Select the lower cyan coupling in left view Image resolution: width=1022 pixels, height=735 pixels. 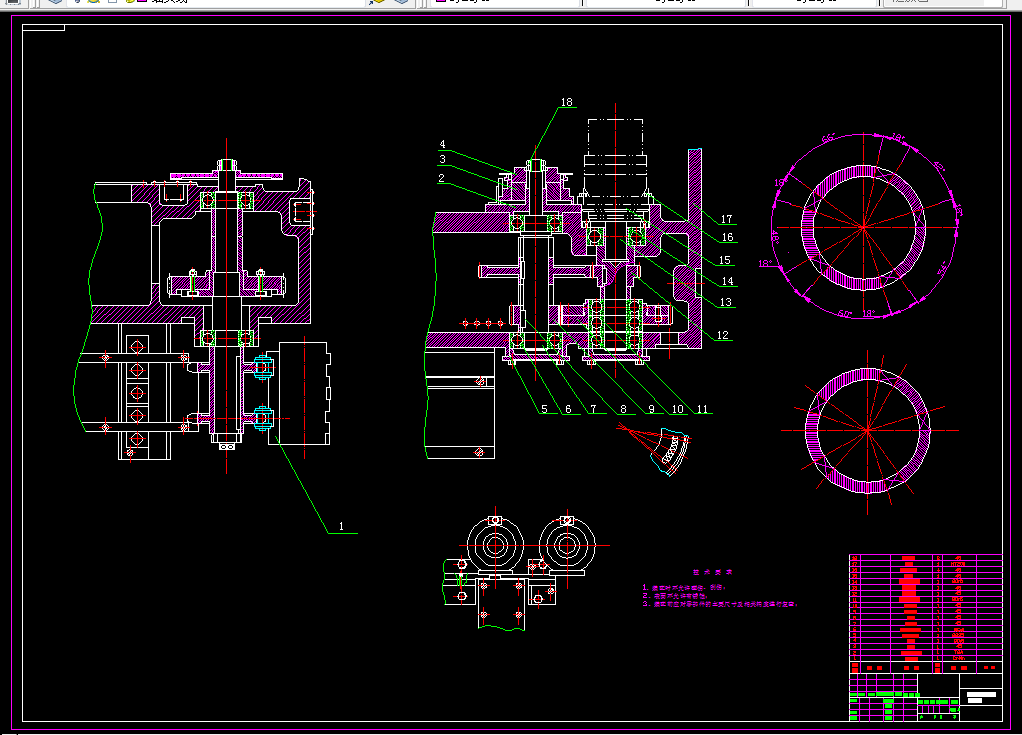(x=262, y=418)
